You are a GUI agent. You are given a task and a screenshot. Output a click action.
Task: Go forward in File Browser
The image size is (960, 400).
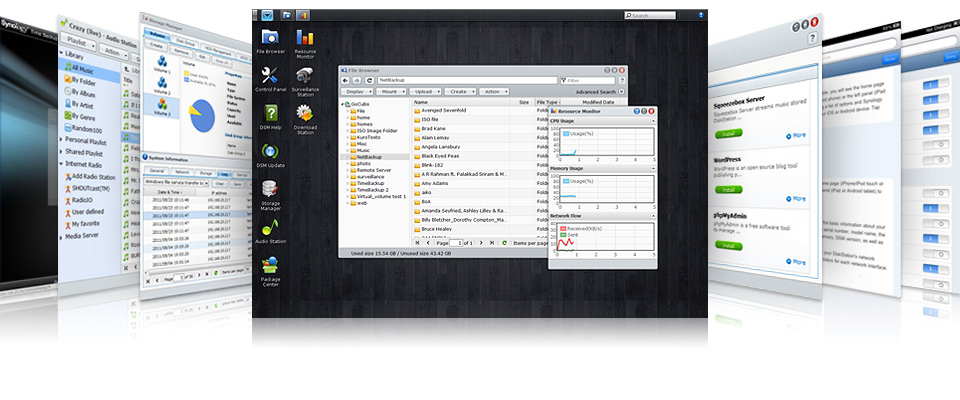click(356, 80)
